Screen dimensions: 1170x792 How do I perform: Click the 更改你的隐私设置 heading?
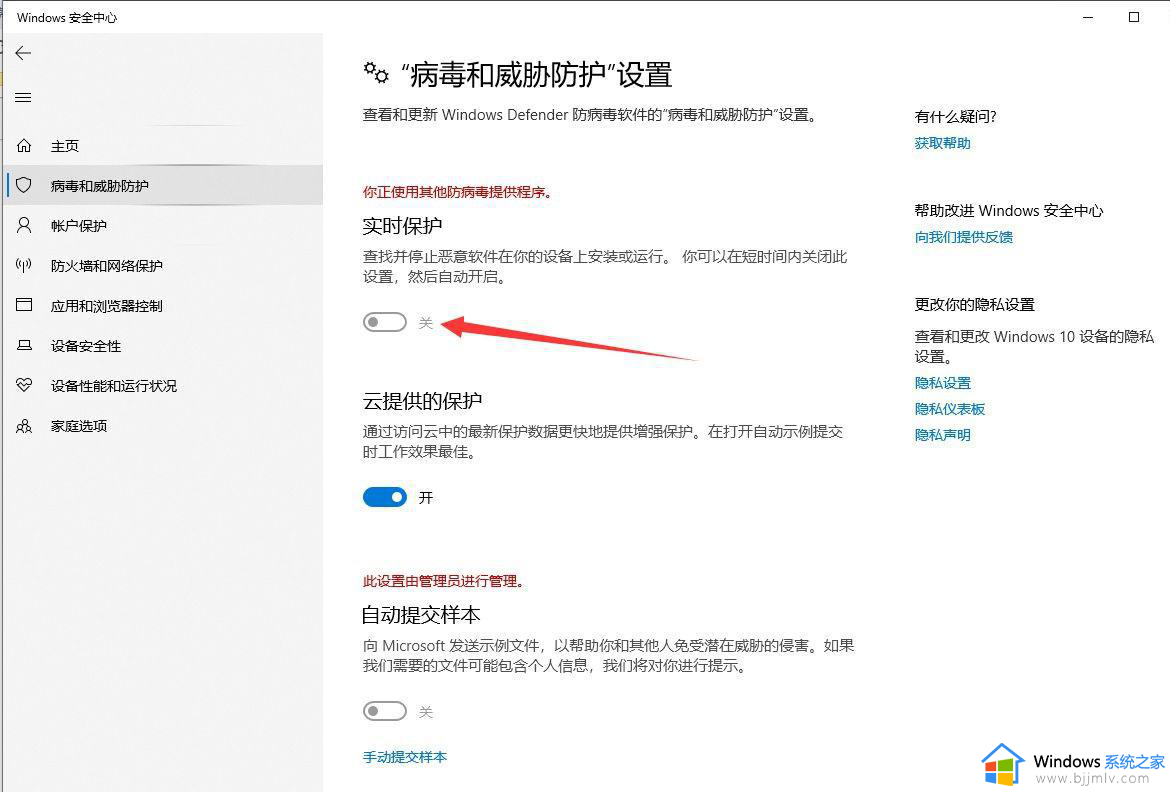[975, 305]
